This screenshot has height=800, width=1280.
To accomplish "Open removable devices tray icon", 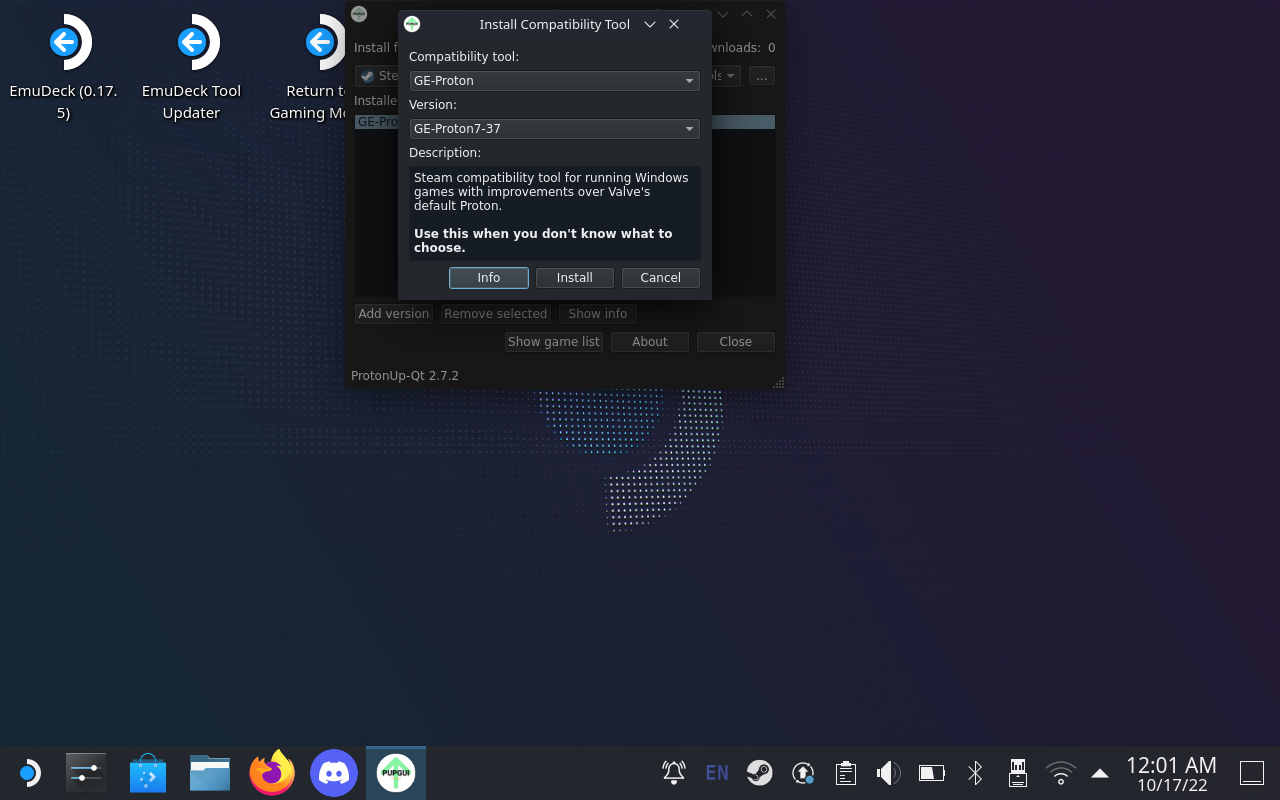I will (1018, 772).
